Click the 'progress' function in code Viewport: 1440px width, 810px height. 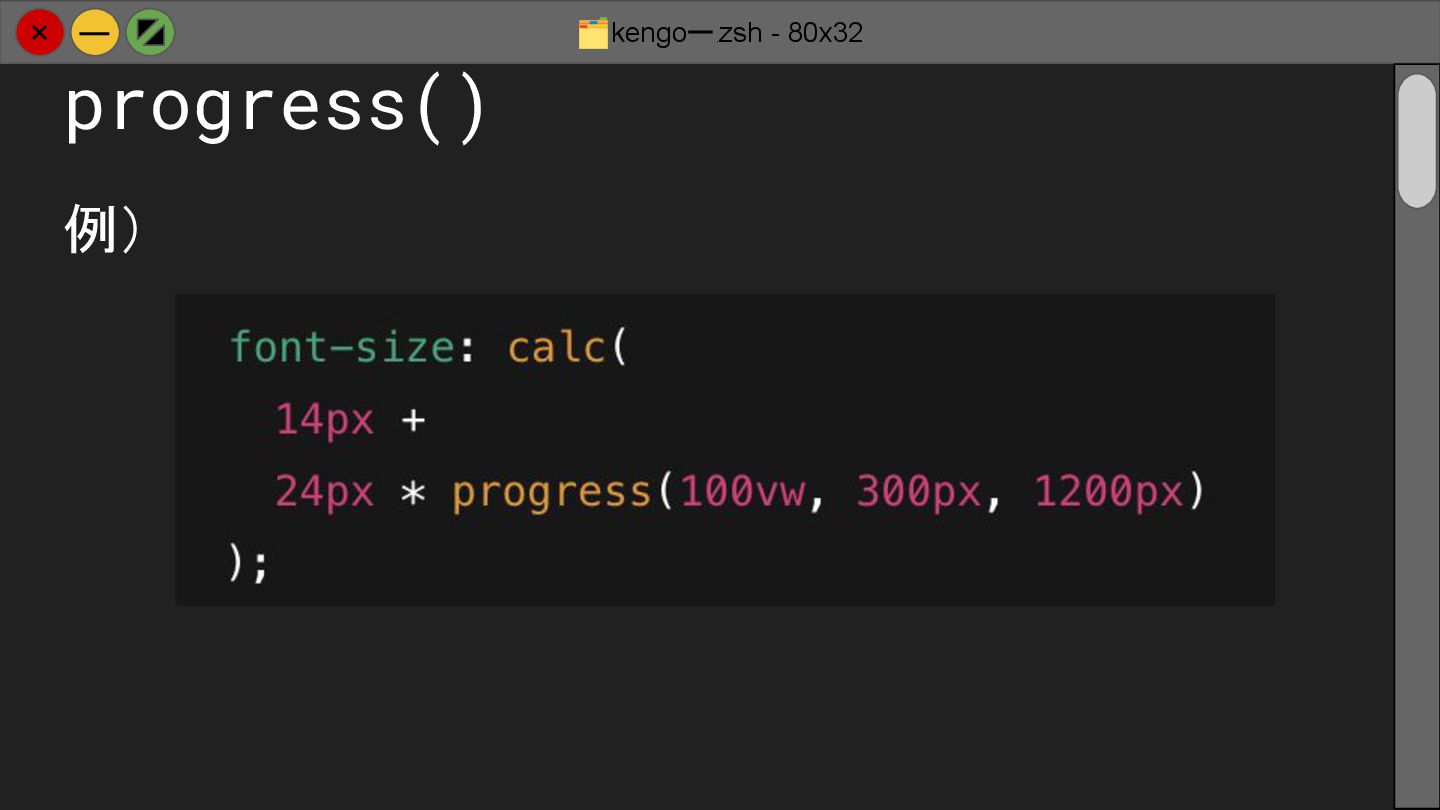[x=551, y=492]
